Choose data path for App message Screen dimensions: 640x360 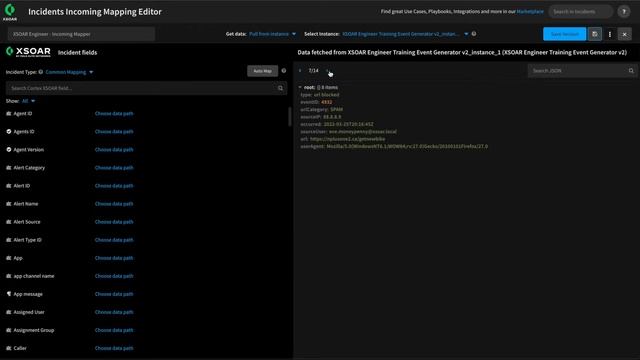pyautogui.click(x=114, y=294)
